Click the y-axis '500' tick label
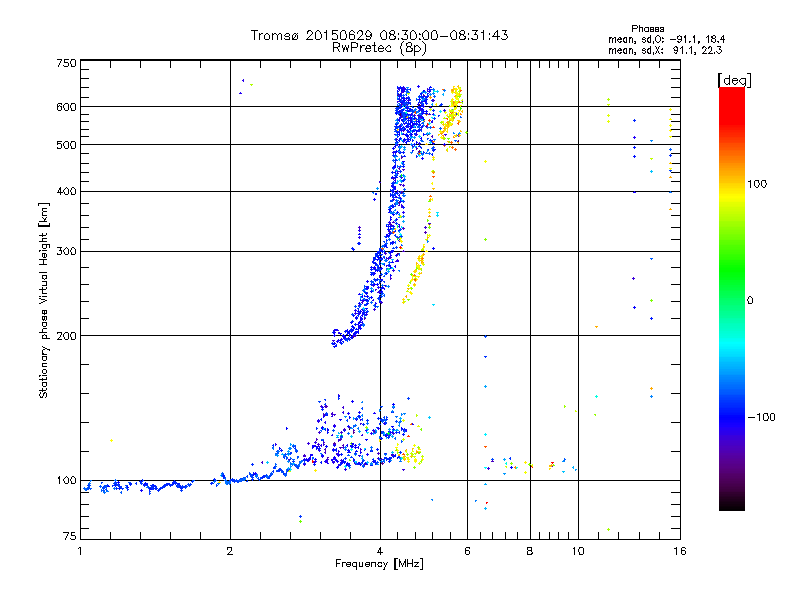The width and height of the screenshot is (800, 600). point(66,145)
